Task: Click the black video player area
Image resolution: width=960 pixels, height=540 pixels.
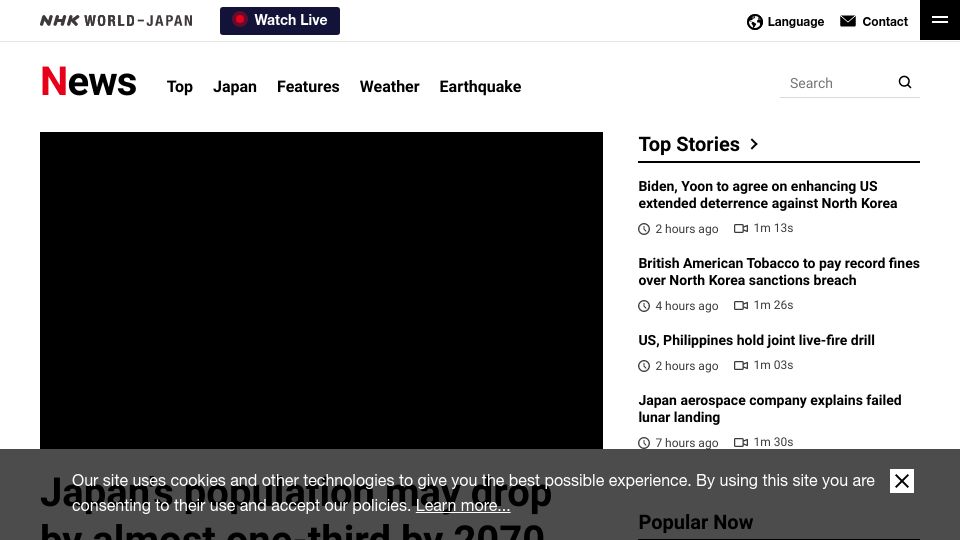Action: (321, 290)
